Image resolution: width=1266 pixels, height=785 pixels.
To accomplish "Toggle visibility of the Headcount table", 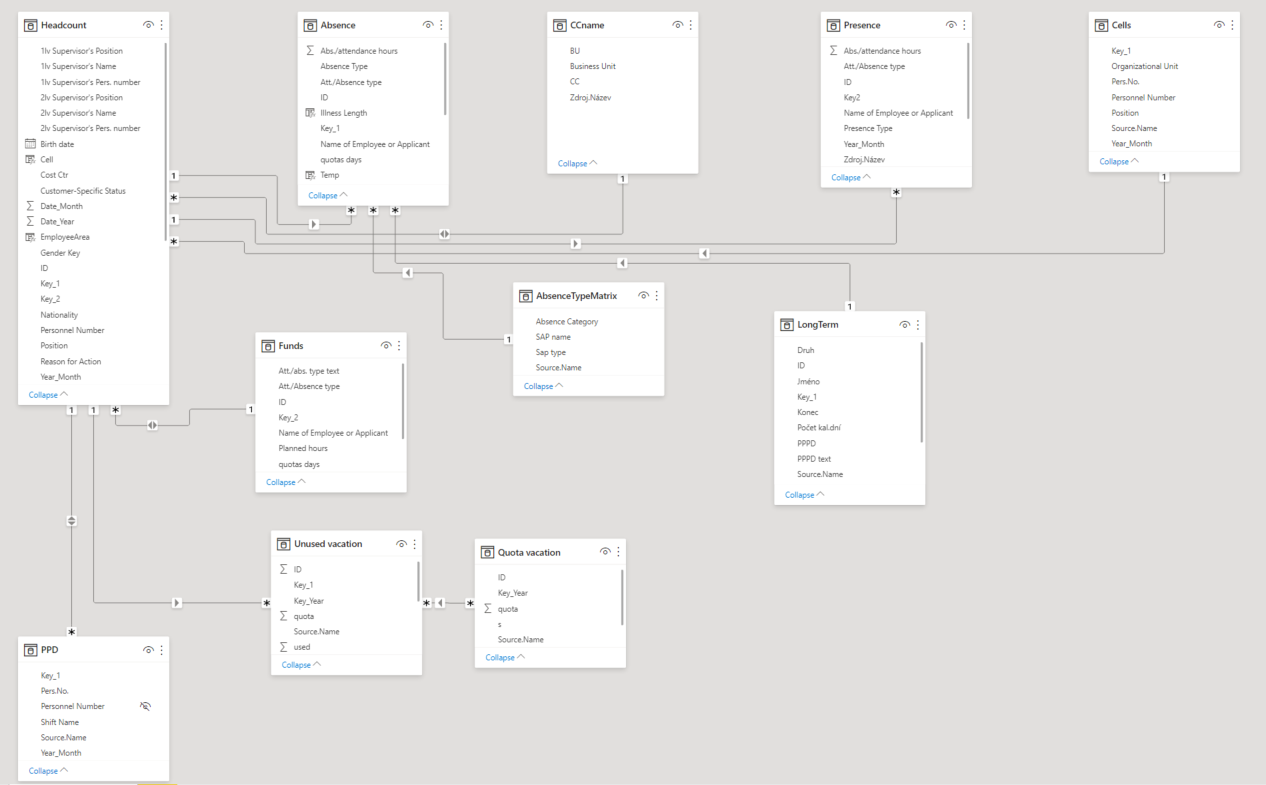I will coord(148,25).
